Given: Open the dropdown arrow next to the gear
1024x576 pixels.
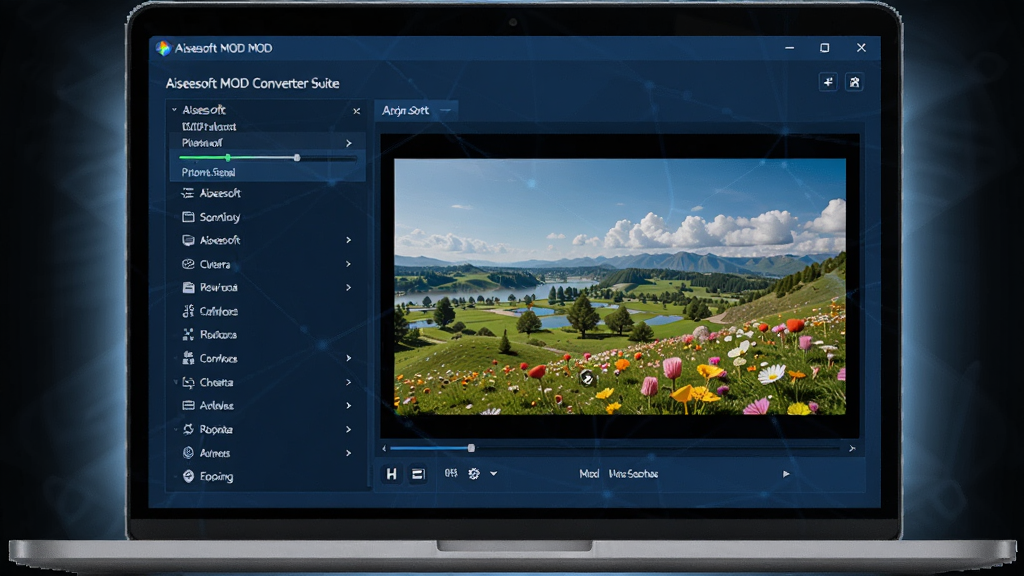Looking at the screenshot, I should [494, 473].
